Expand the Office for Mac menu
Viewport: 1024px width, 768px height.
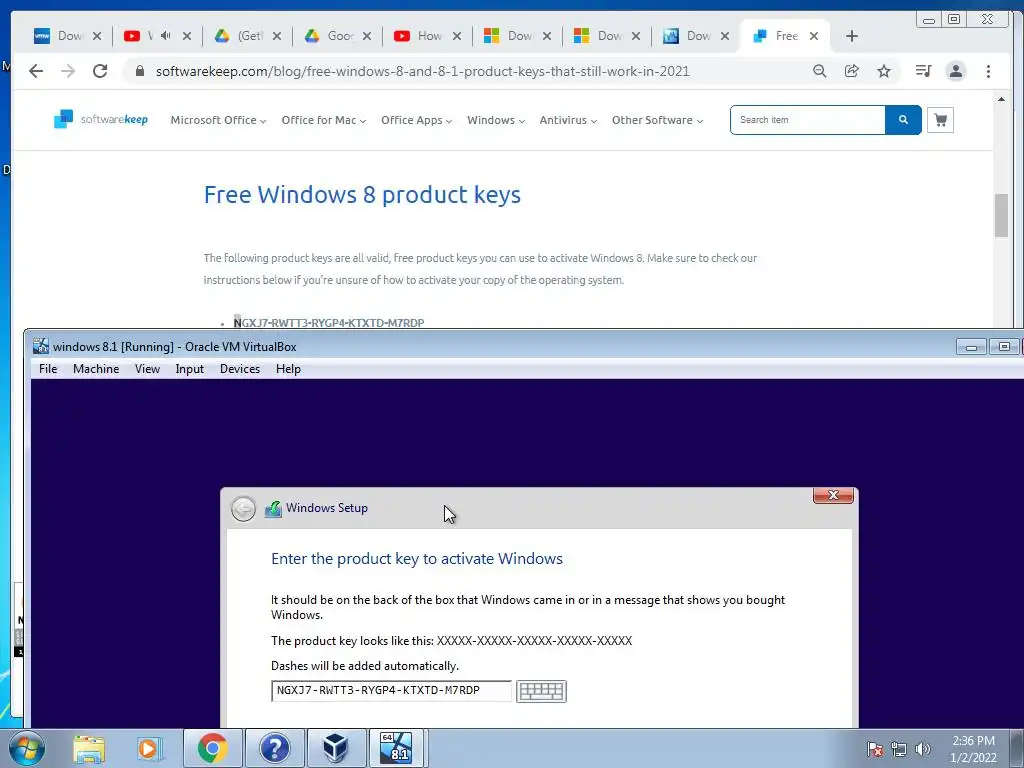(x=323, y=120)
